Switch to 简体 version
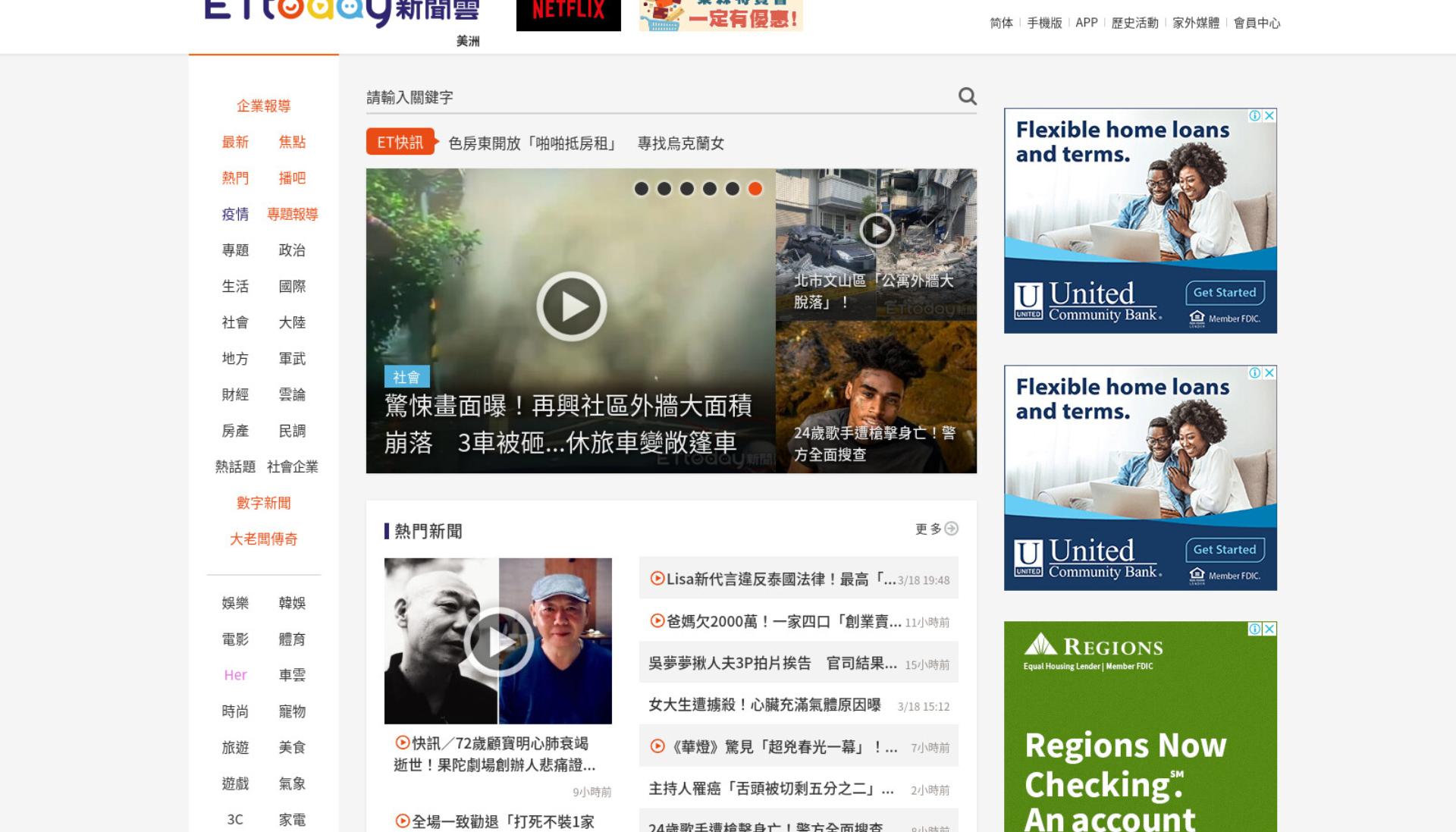Viewport: 1456px width, 832px height. pyautogui.click(x=1001, y=23)
